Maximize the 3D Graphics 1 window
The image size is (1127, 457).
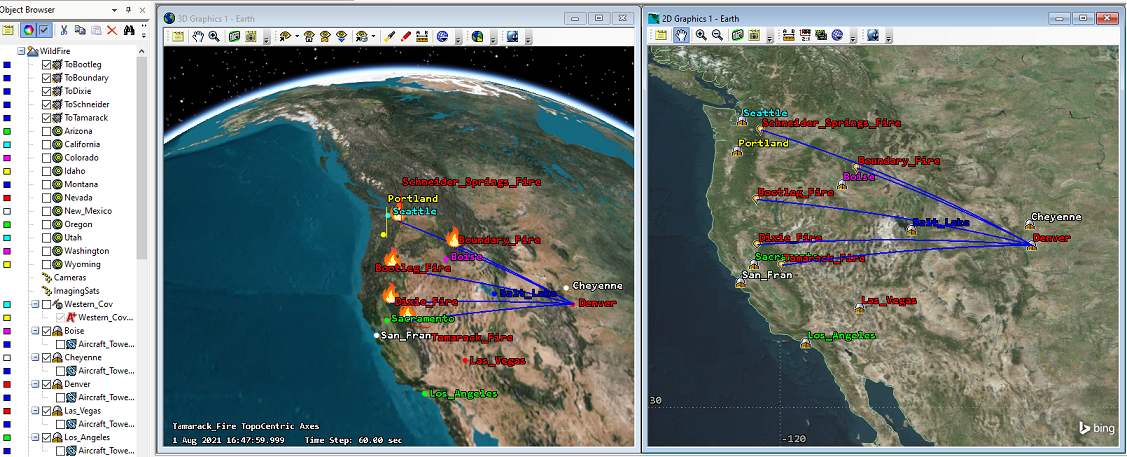(x=599, y=18)
